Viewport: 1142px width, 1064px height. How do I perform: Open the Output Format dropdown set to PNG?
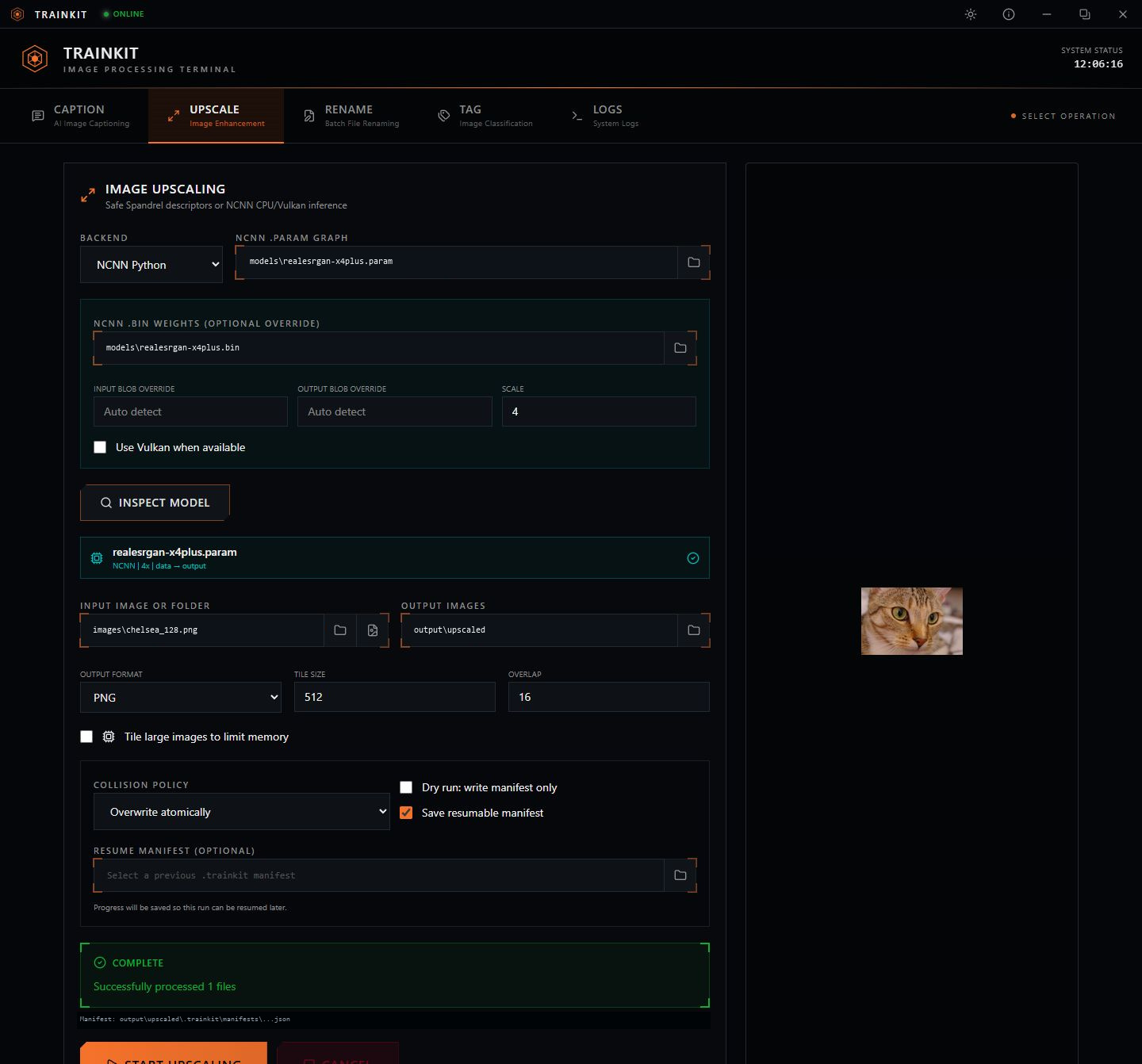pyautogui.click(x=181, y=698)
